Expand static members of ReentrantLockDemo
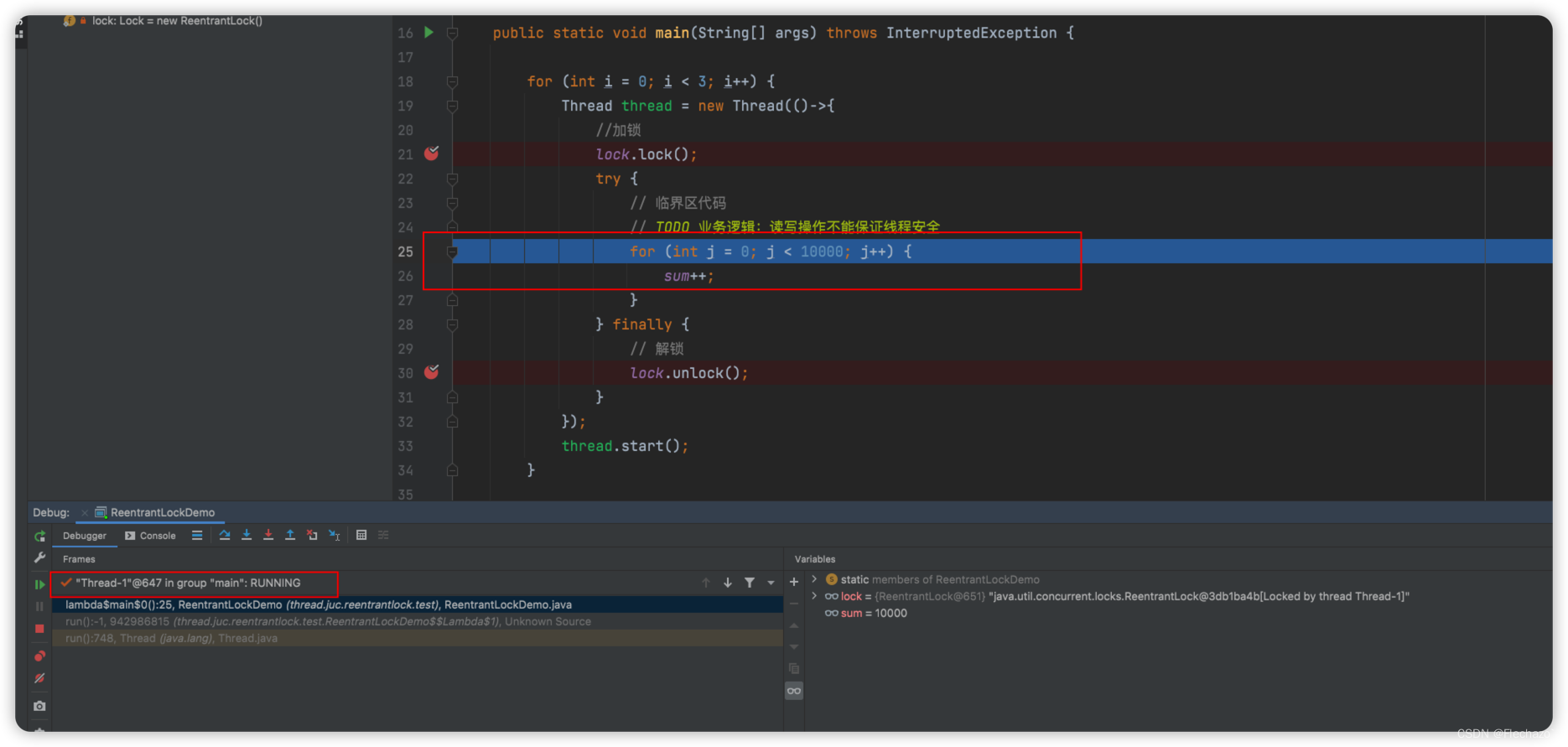The image size is (1568, 747). coord(814,579)
